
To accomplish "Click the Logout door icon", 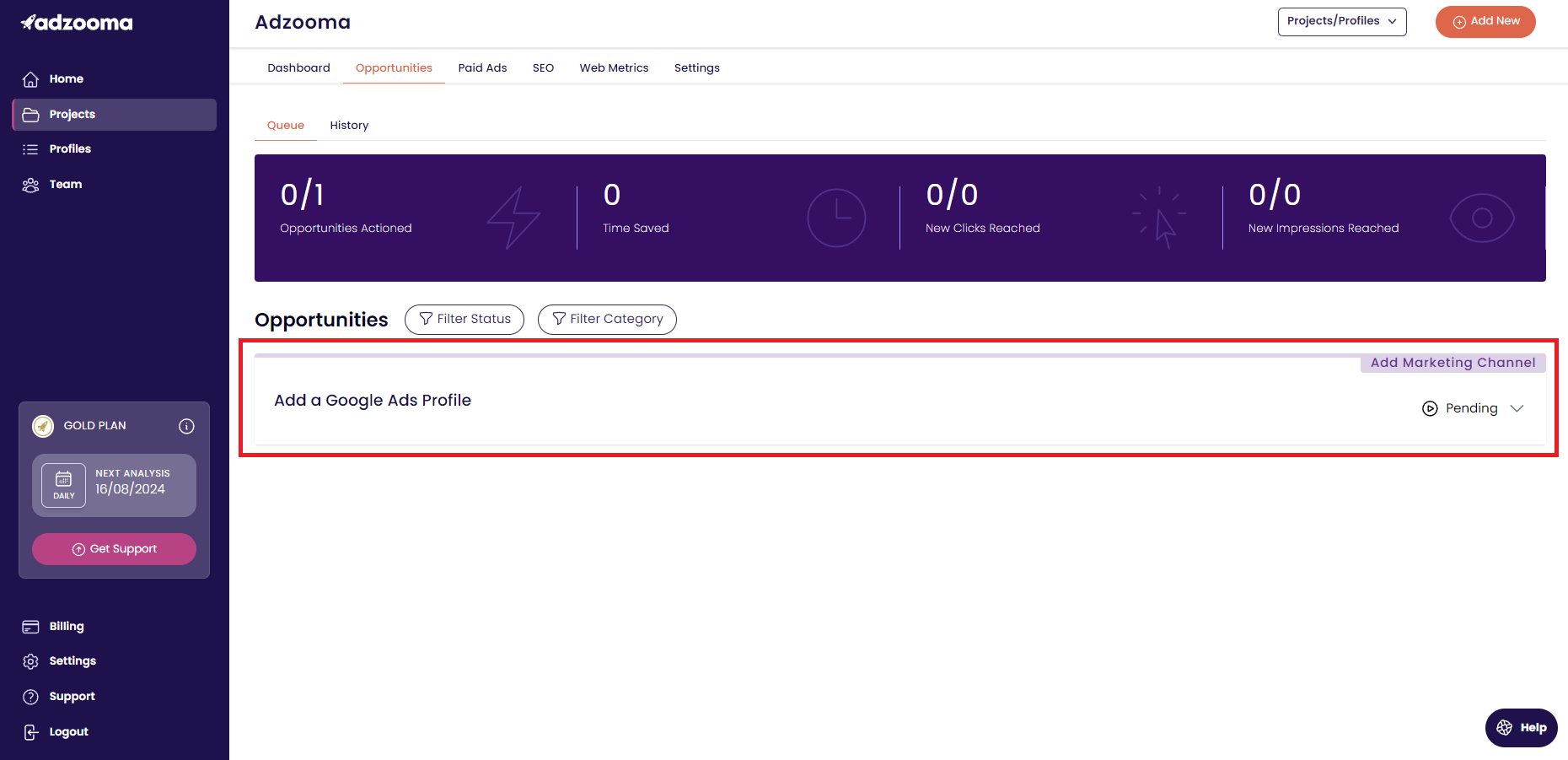I will pyautogui.click(x=30, y=732).
